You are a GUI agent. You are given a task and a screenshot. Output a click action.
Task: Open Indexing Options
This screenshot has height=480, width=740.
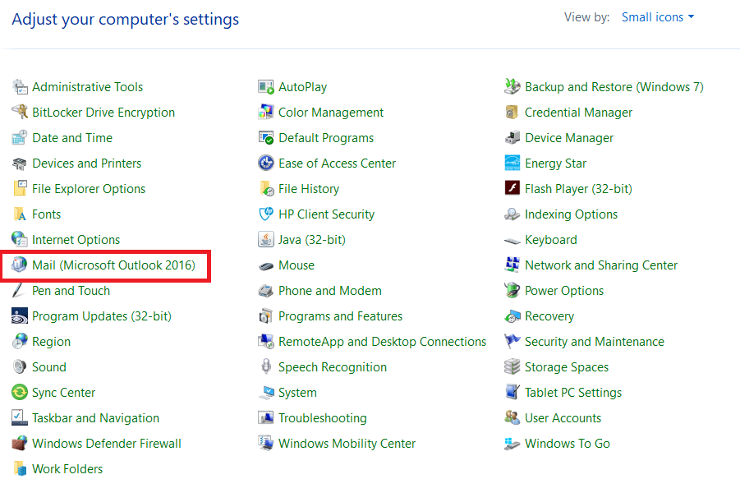click(x=571, y=214)
